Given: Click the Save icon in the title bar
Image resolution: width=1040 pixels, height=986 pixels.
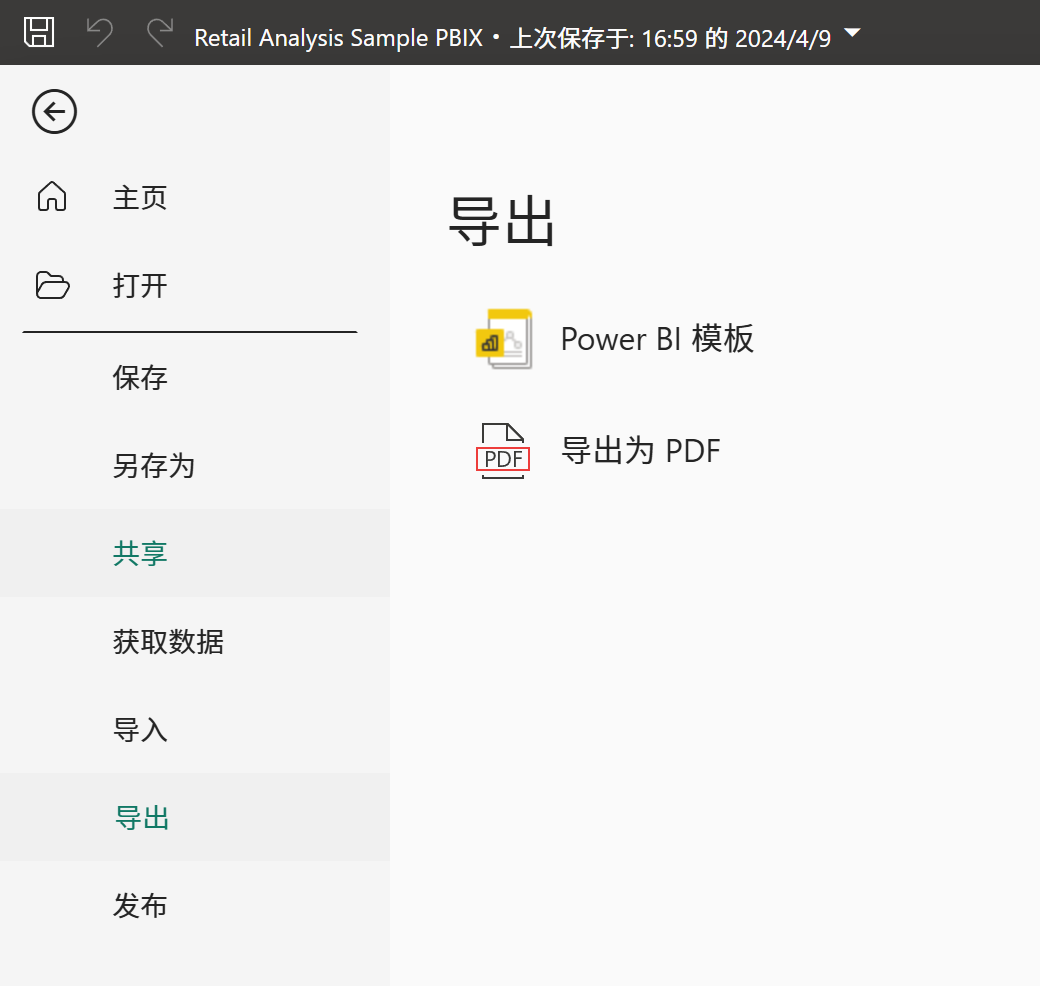Looking at the screenshot, I should click(39, 33).
